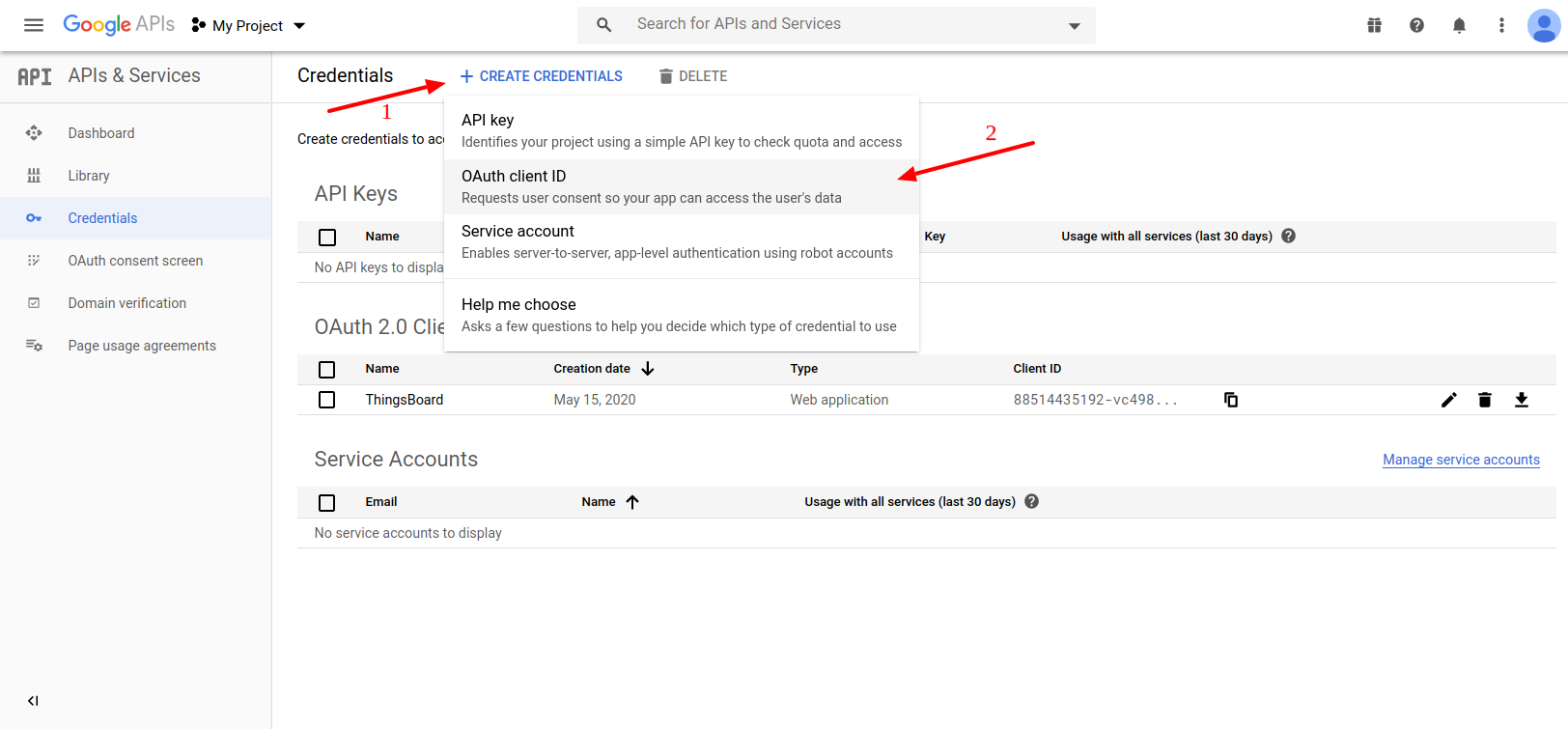Download the ThingsBoard client JSON
The height and width of the screenshot is (729, 1568).
(1522, 400)
